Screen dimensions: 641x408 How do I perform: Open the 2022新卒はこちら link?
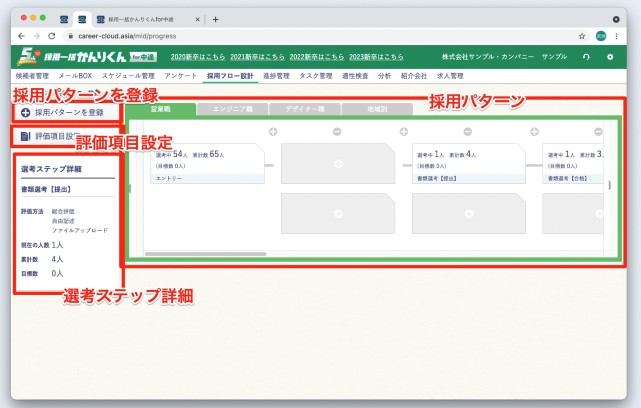[x=317, y=57]
